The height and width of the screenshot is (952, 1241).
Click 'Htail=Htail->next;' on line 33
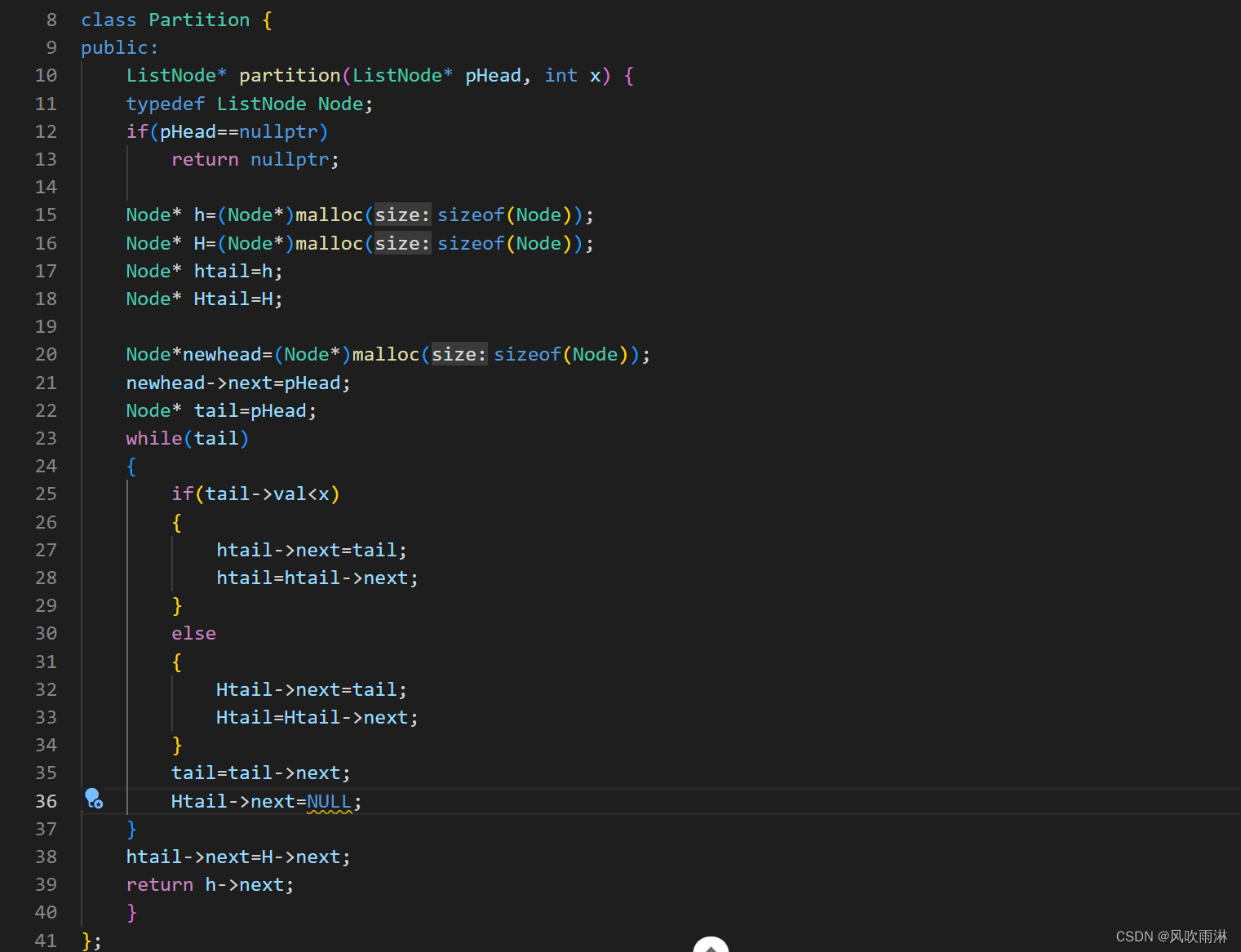coord(317,717)
